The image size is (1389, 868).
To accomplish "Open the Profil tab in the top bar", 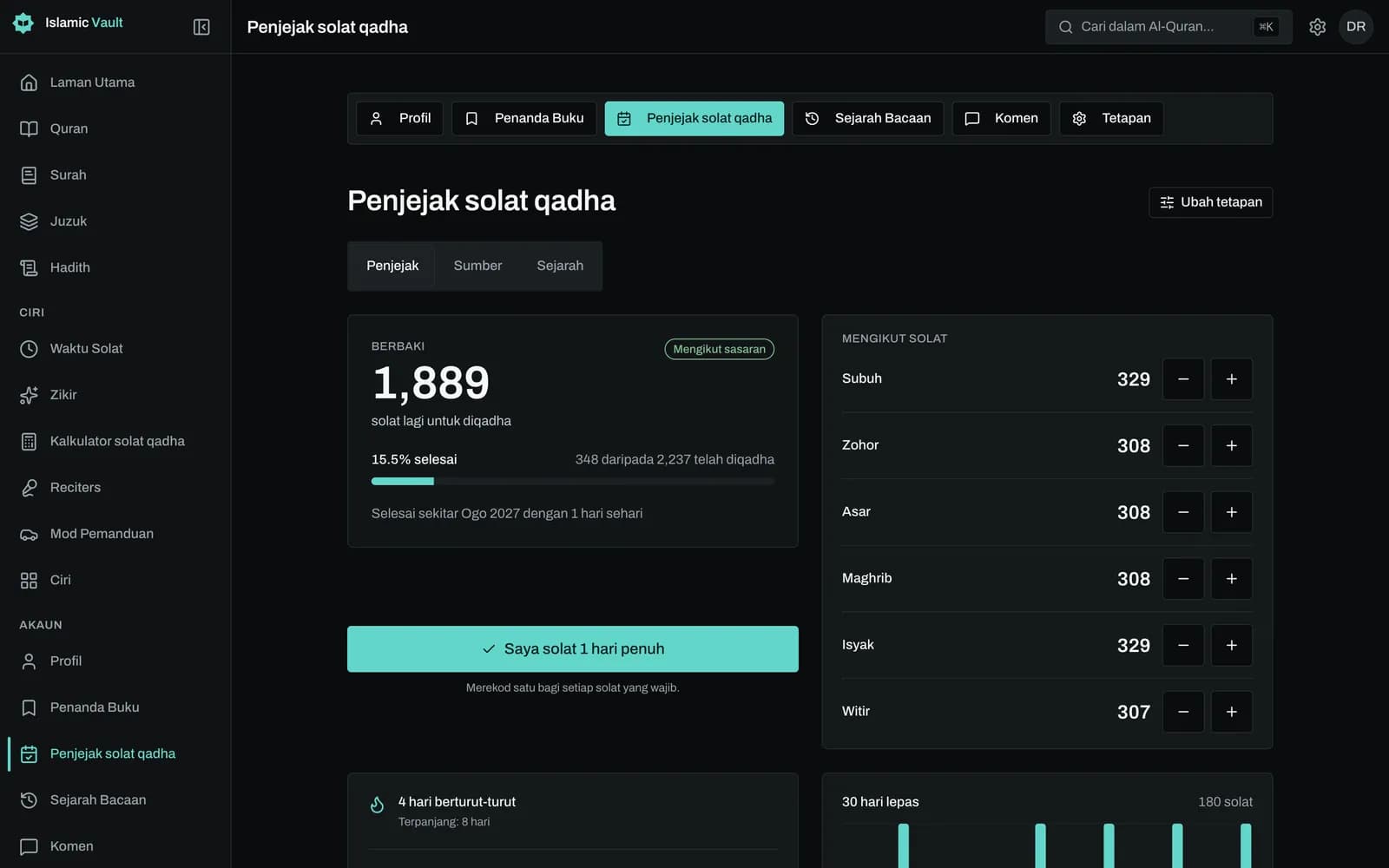I will point(400,118).
